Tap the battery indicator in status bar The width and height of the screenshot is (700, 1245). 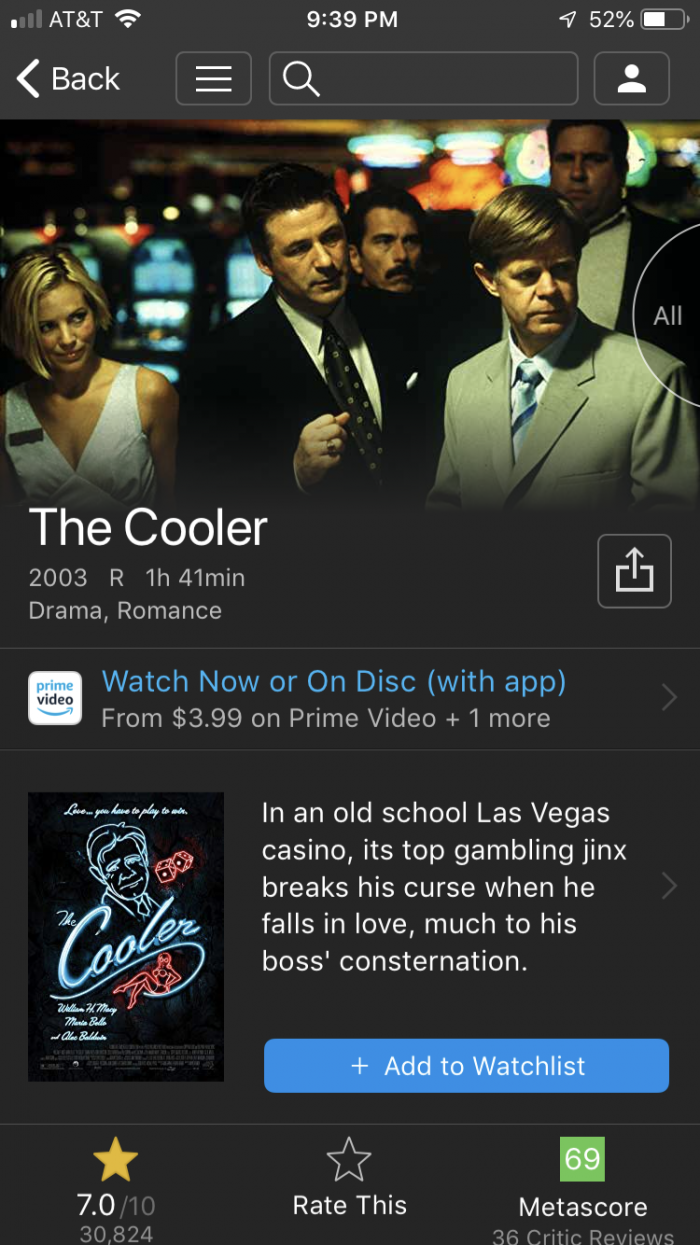(x=661, y=19)
